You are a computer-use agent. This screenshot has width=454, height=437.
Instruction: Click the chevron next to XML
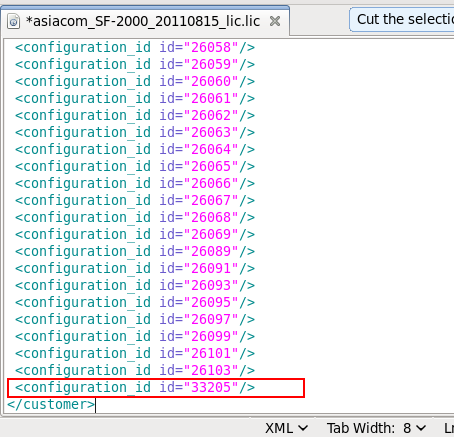click(x=303, y=428)
